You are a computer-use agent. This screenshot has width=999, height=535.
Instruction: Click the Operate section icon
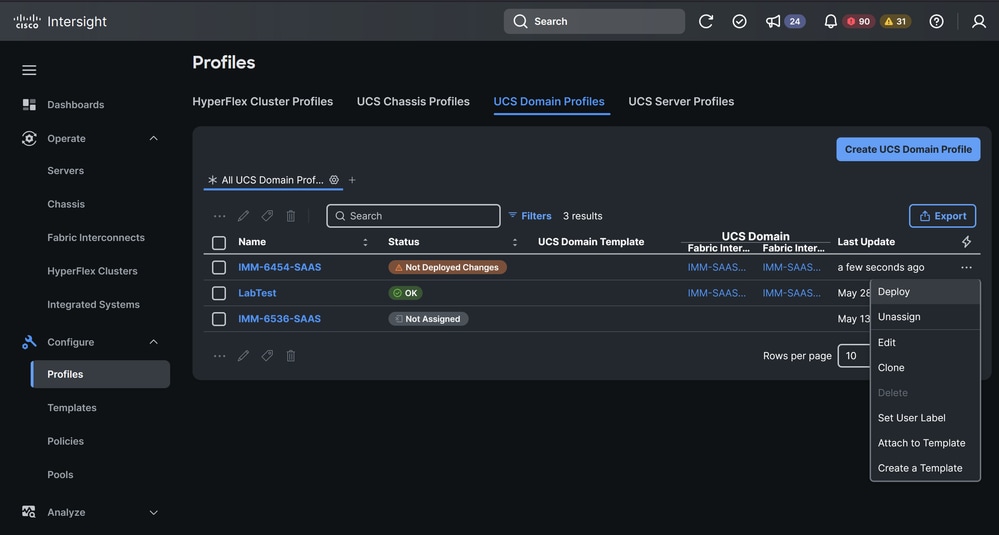tap(29, 138)
